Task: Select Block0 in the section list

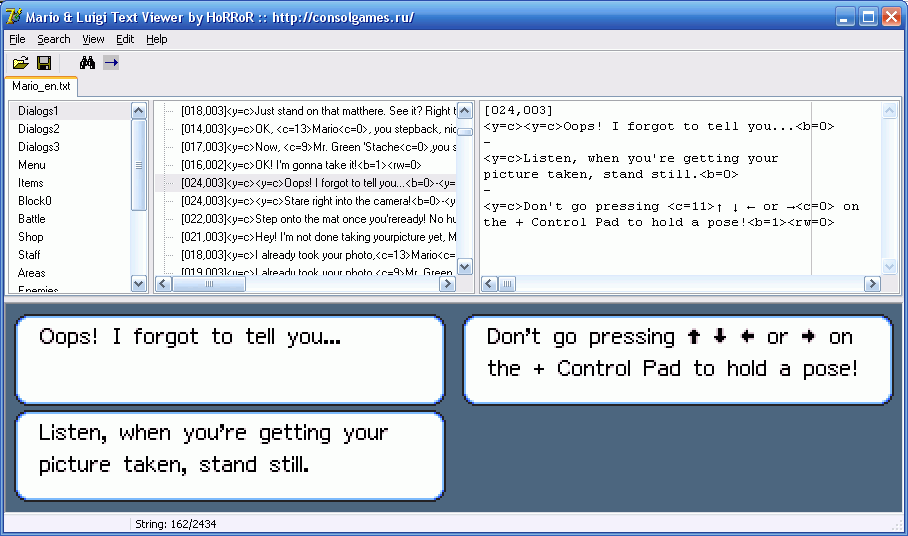Action: point(71,201)
